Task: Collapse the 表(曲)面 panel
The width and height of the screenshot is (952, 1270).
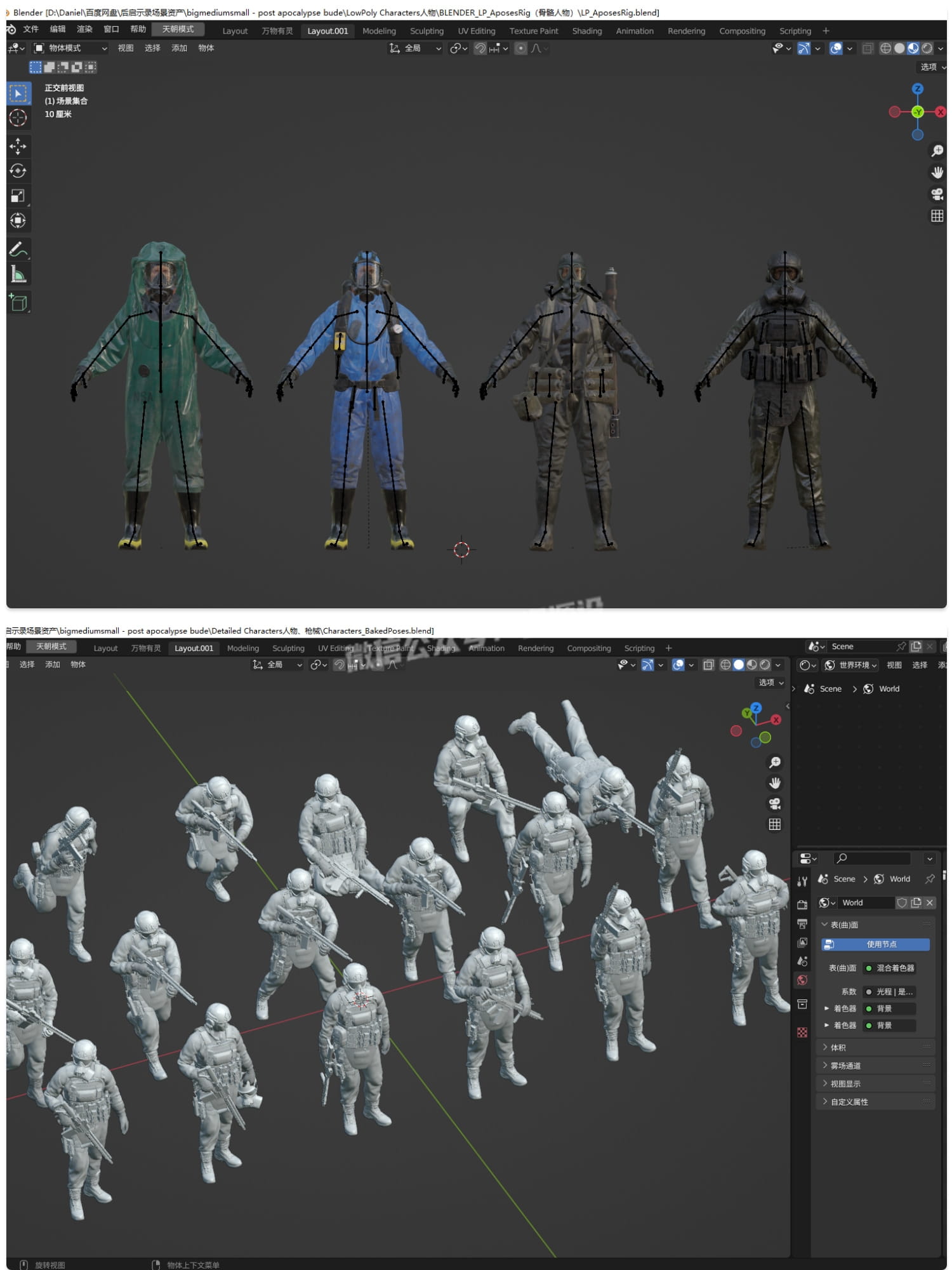Action: [876, 925]
